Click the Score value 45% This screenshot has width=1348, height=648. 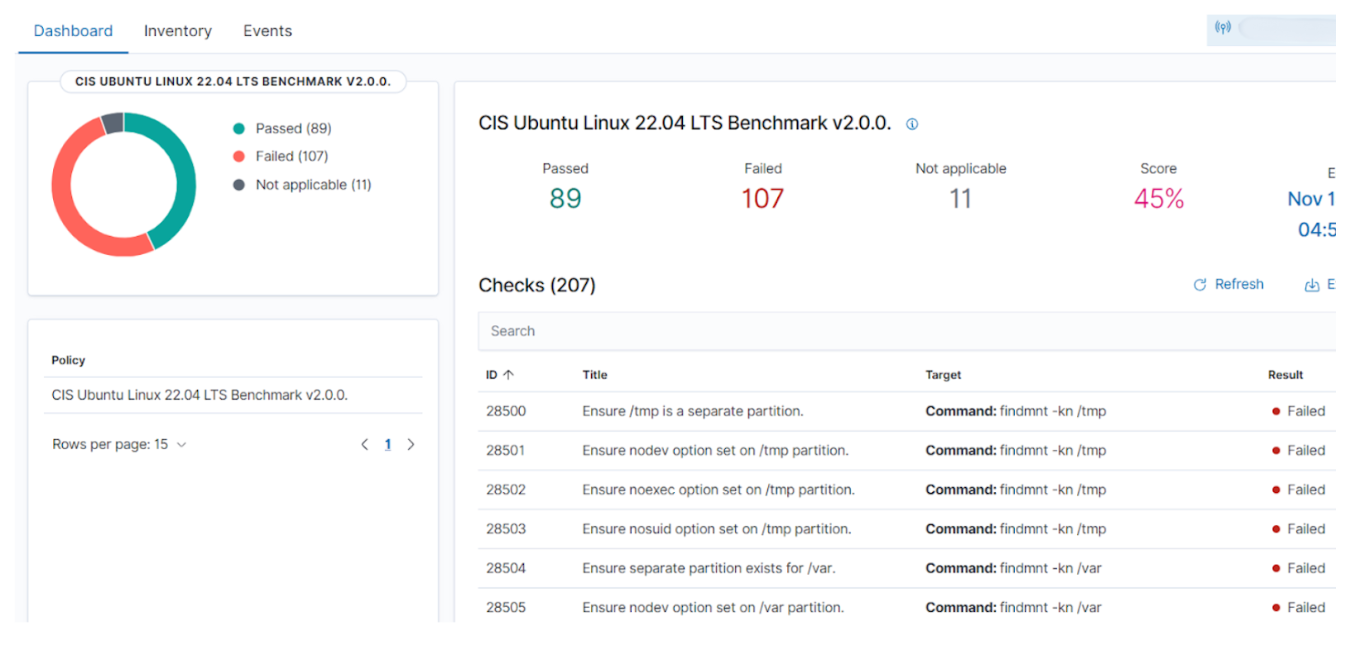point(1159,199)
